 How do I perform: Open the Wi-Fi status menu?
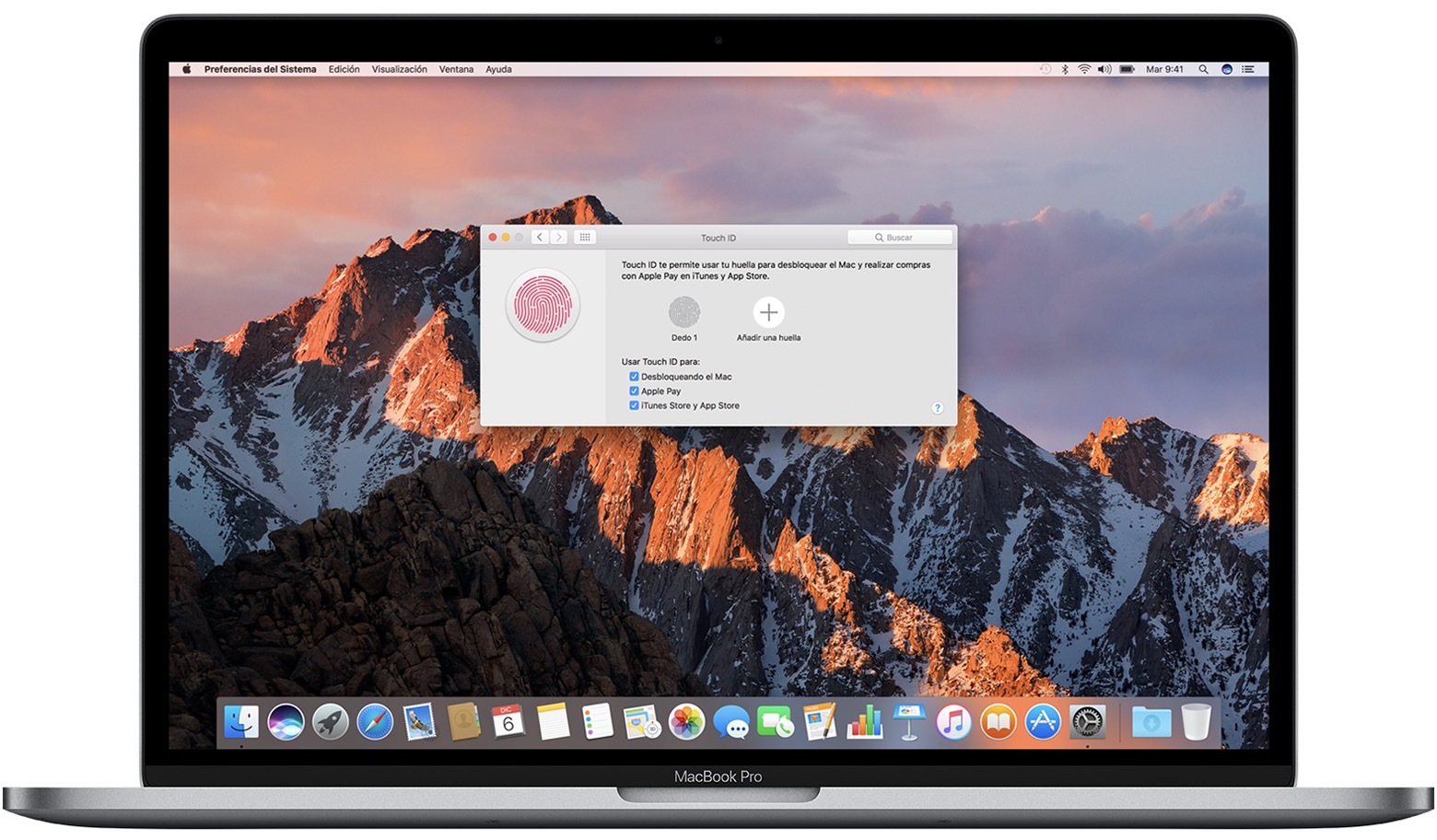click(x=1085, y=68)
